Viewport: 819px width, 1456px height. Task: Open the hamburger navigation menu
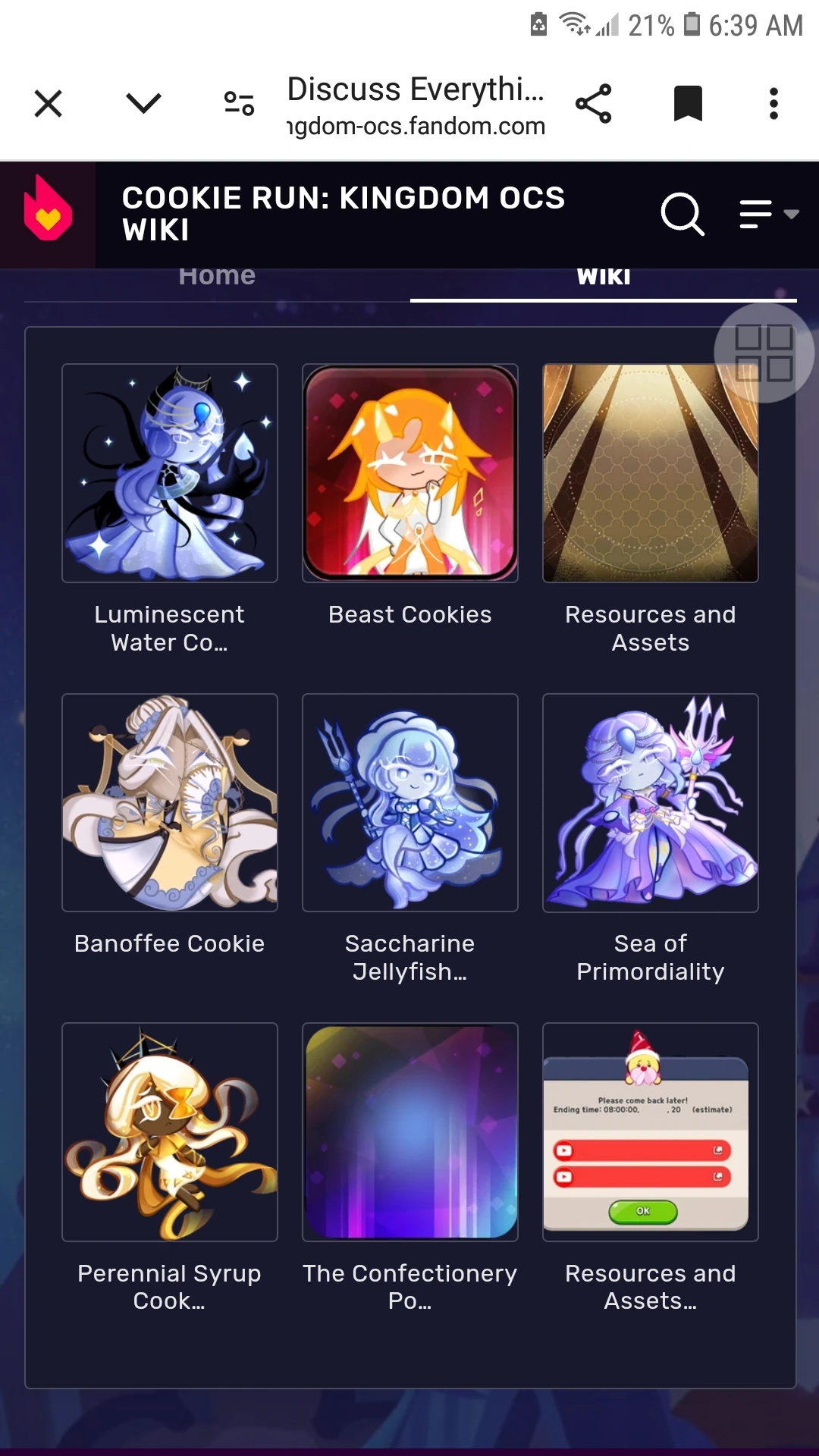tap(768, 214)
